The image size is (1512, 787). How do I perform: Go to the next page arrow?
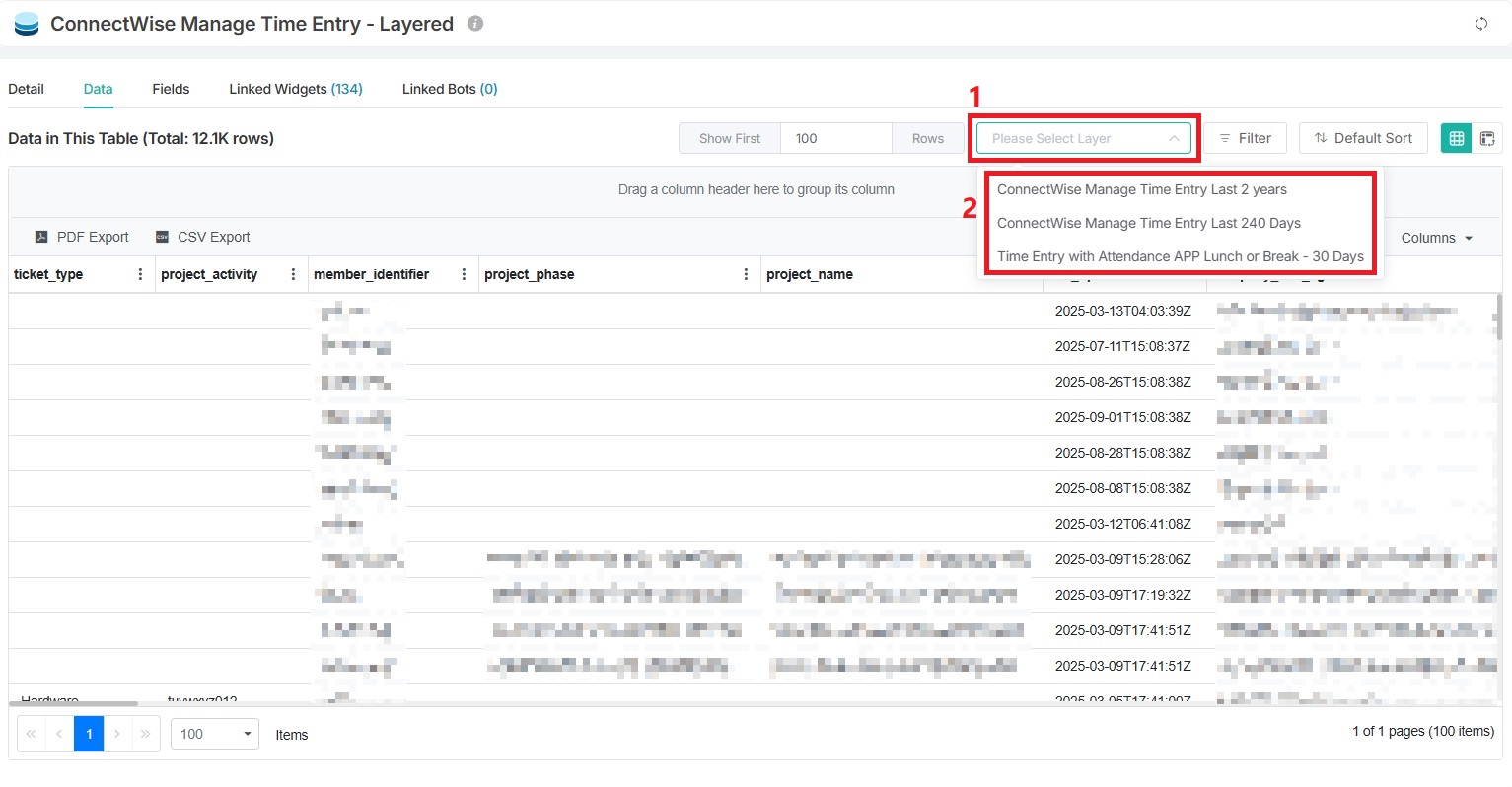tap(117, 734)
